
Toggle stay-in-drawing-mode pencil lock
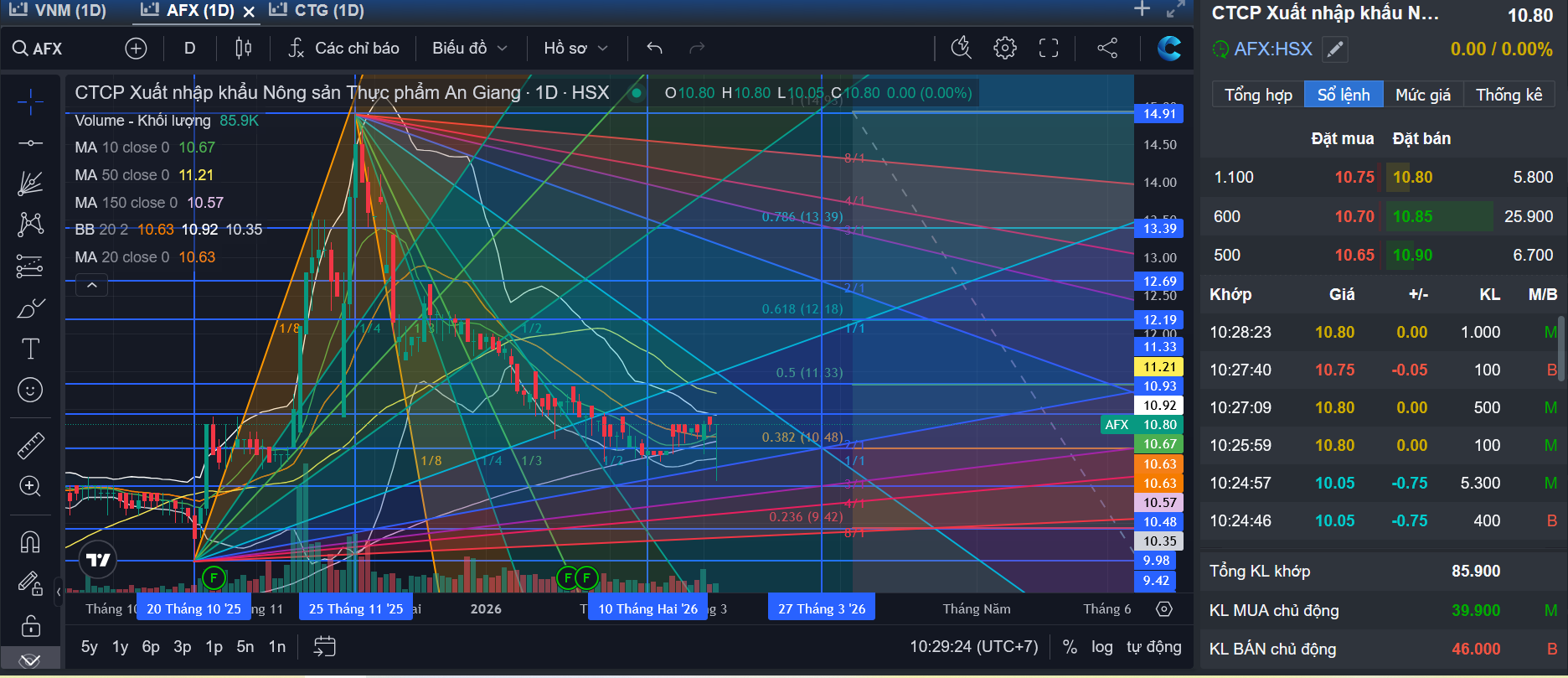(x=30, y=582)
